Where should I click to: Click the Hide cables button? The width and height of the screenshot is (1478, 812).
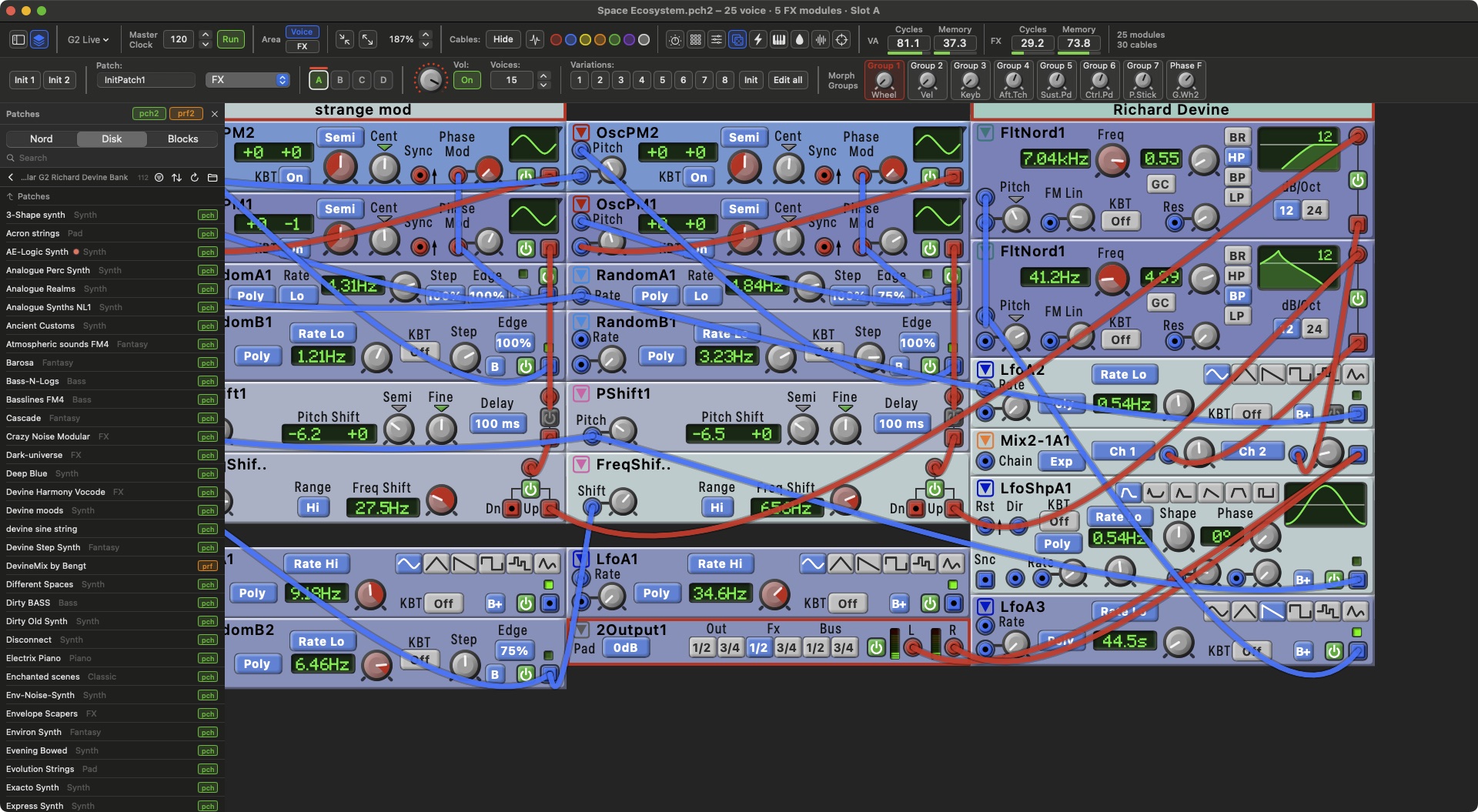coord(503,39)
